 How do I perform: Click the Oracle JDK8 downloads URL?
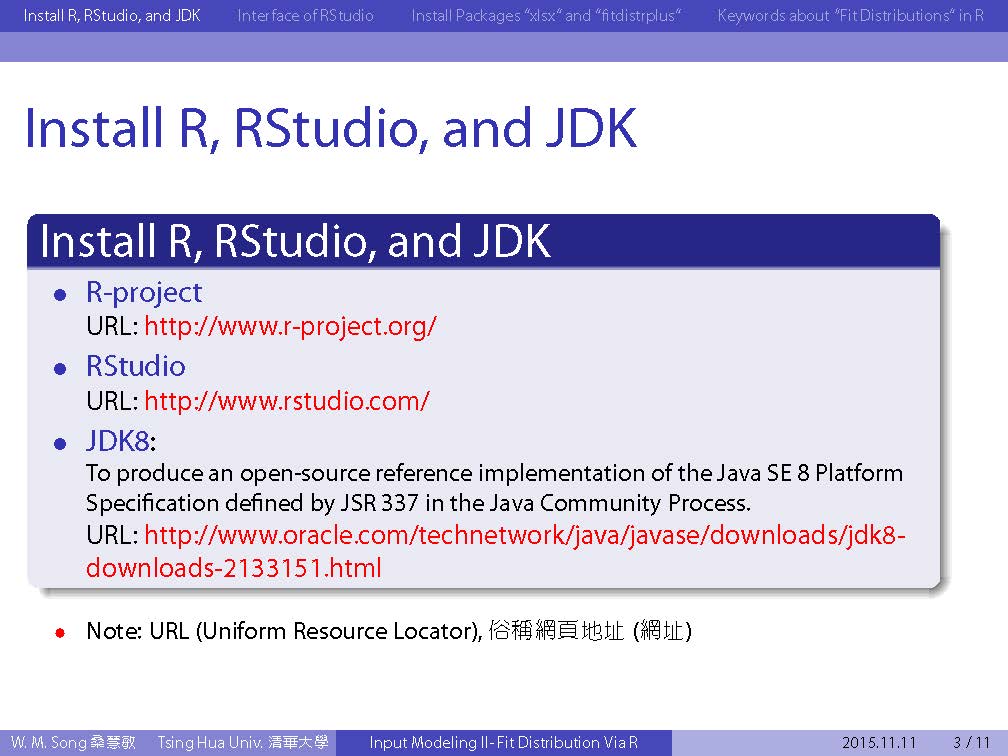(x=525, y=535)
